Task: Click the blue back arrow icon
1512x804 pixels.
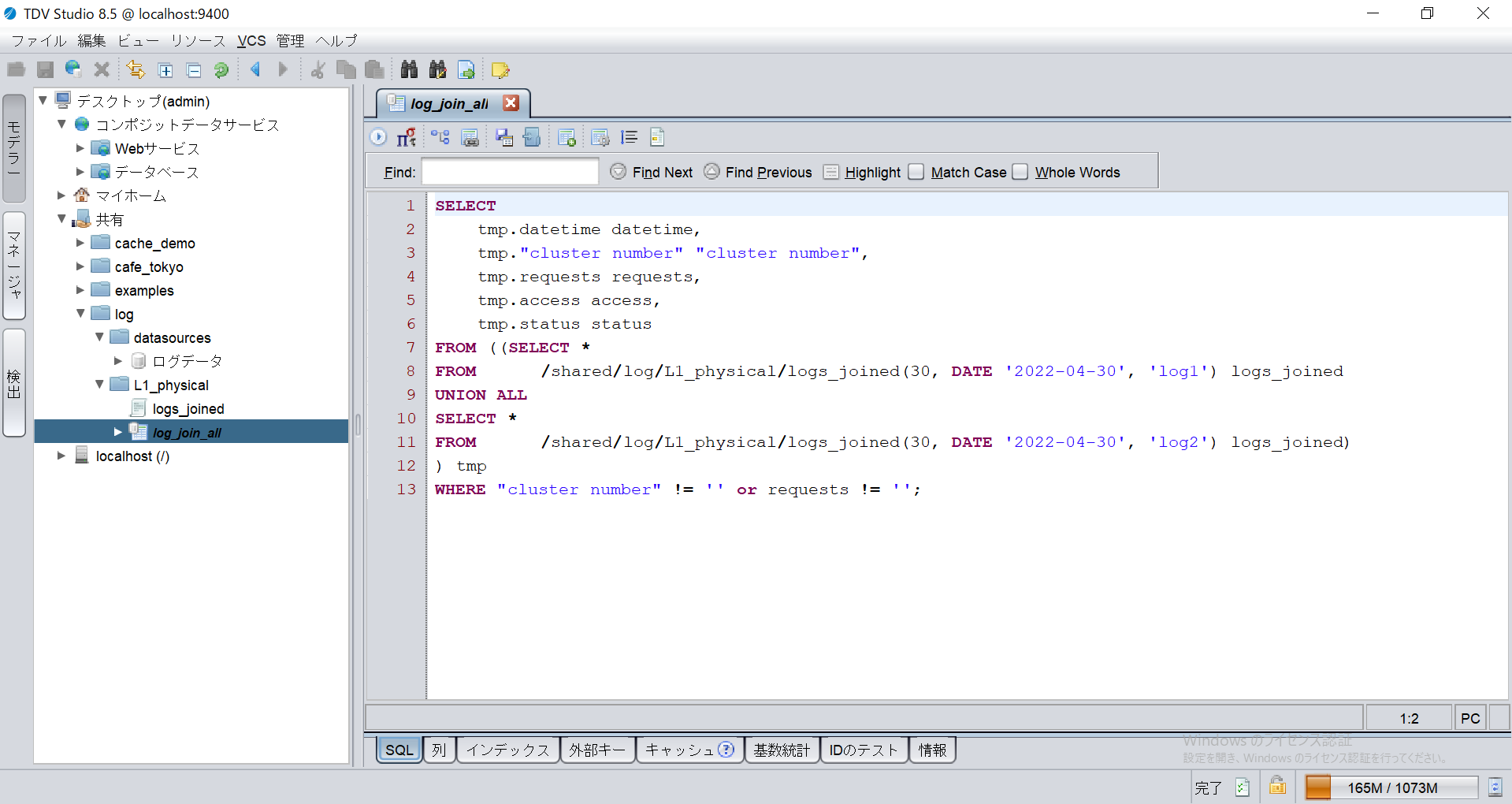Action: pos(255,69)
